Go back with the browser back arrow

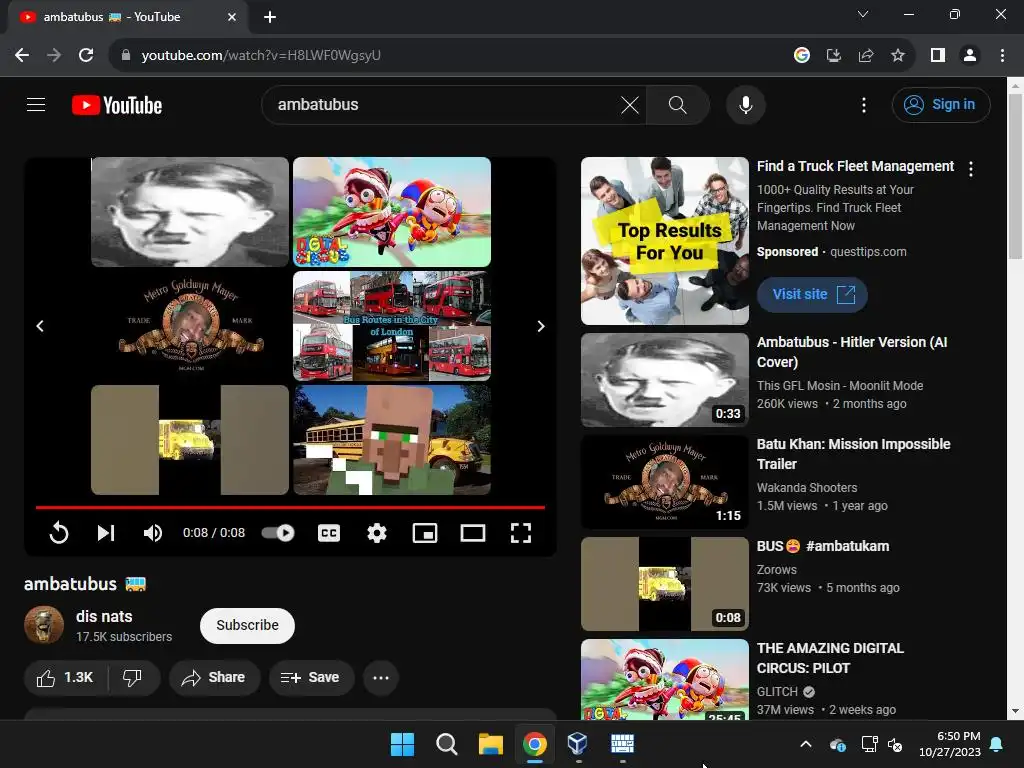(22, 56)
